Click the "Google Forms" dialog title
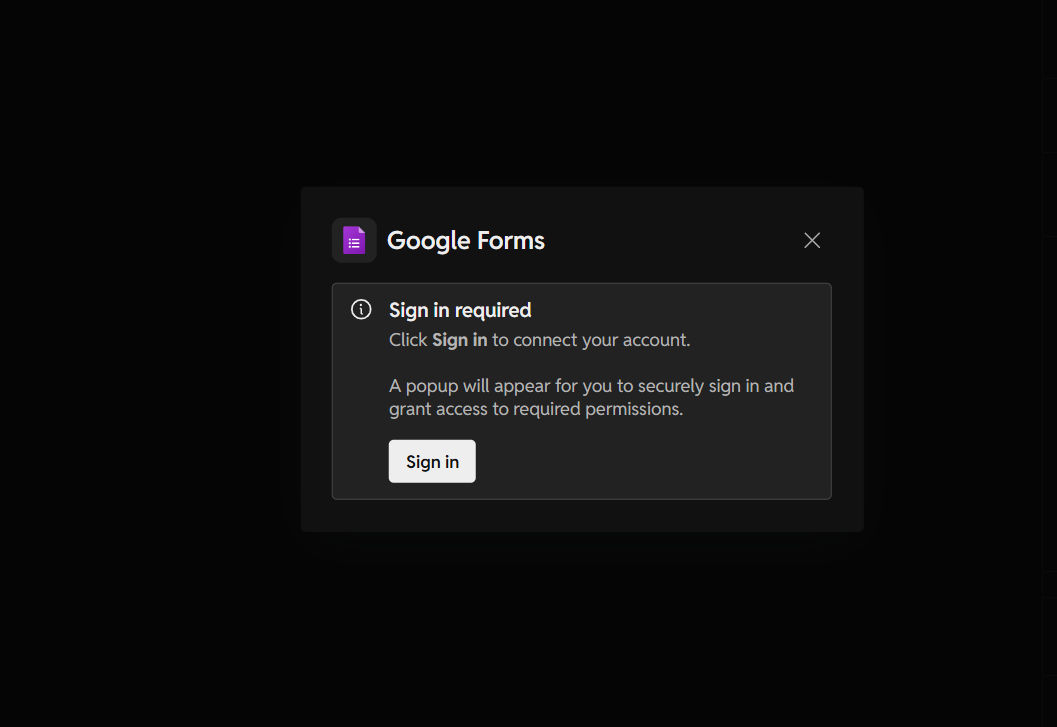 [x=465, y=241]
